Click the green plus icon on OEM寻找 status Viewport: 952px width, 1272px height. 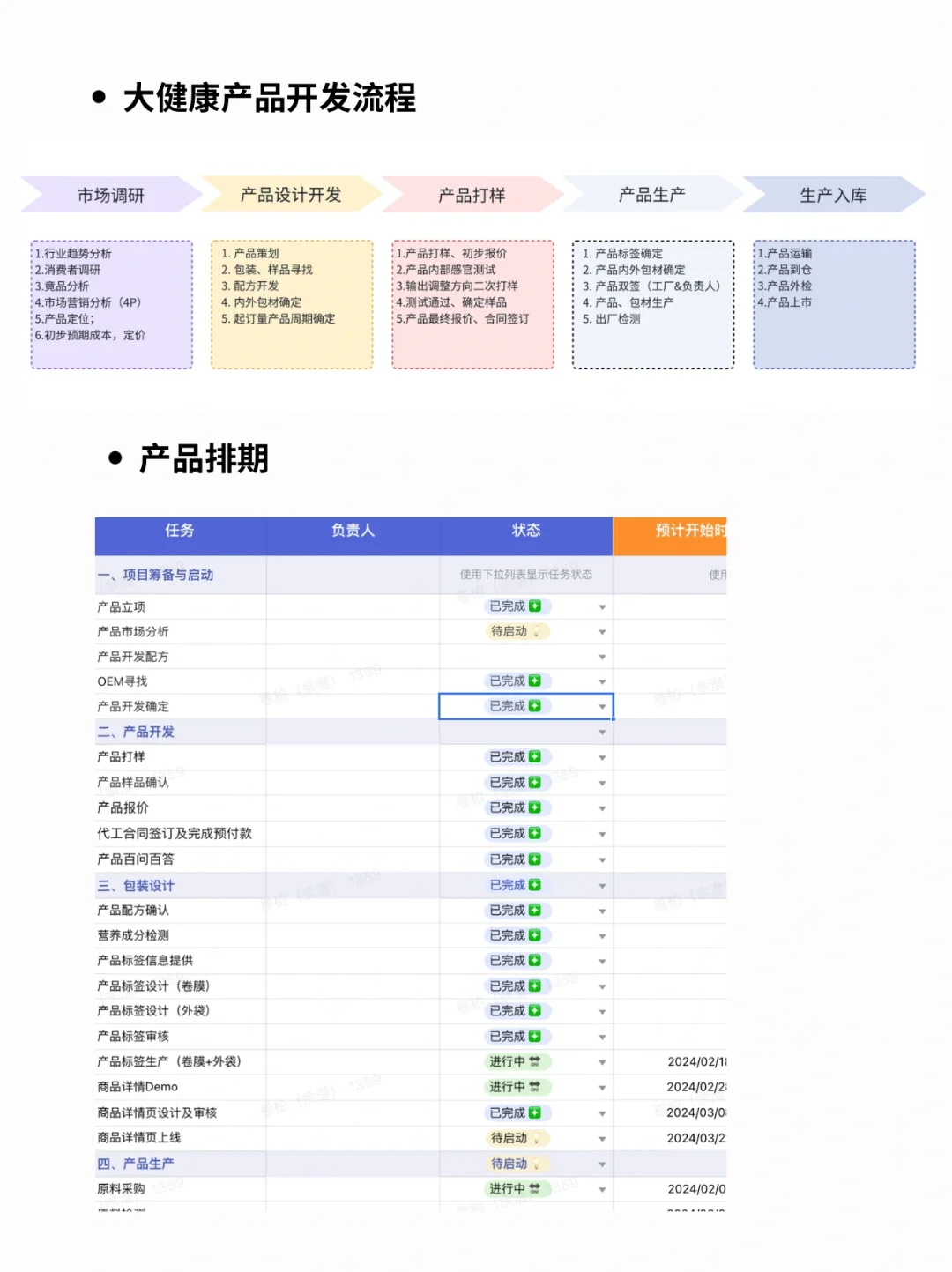(535, 681)
